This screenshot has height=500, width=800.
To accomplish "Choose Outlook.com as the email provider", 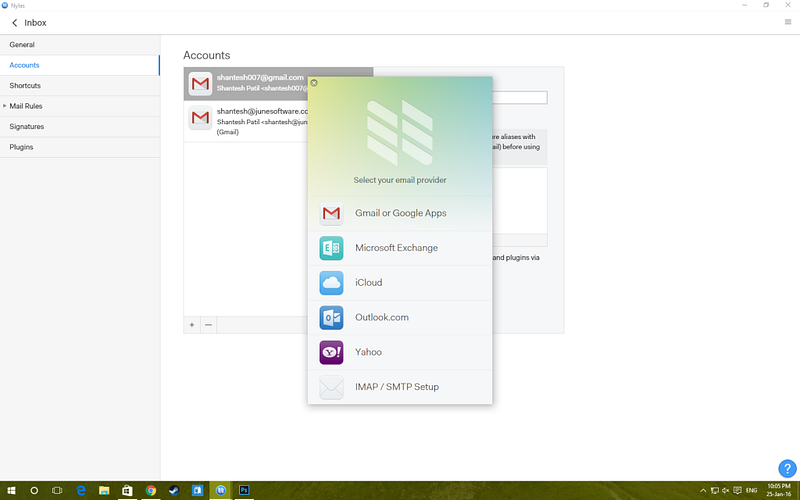I will click(400, 317).
